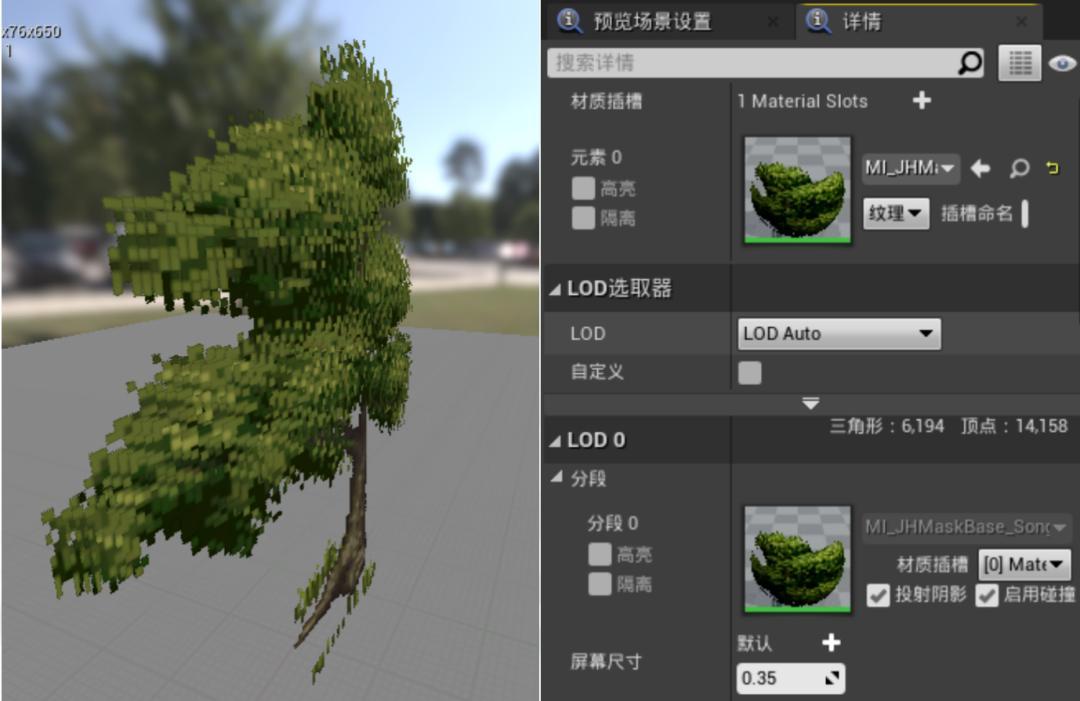Collapse the LOD 0 section
Screen dimensions: 1080x701
(x=556, y=440)
